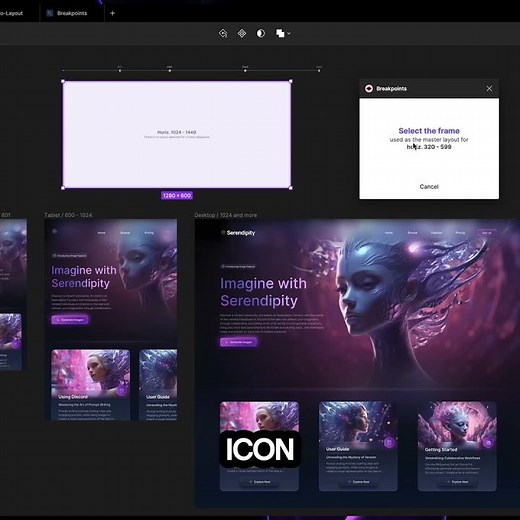
Task: Click the Breakpoints plugin logo icon
Action: 369,88
